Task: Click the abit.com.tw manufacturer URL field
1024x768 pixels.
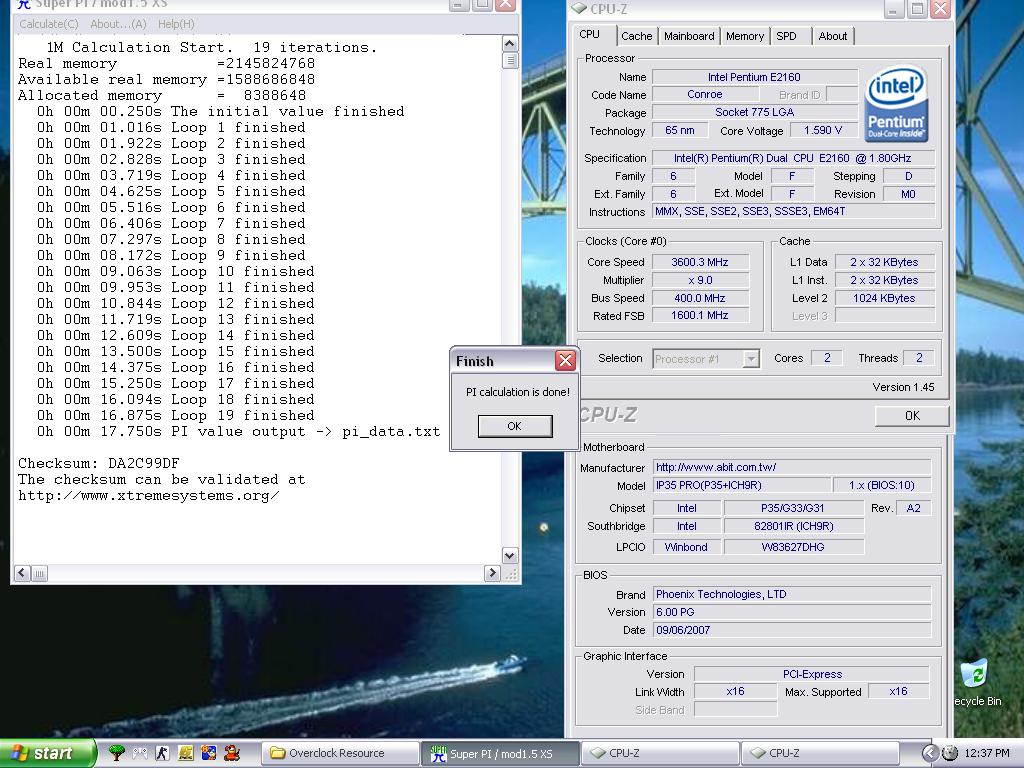Action: click(792, 467)
